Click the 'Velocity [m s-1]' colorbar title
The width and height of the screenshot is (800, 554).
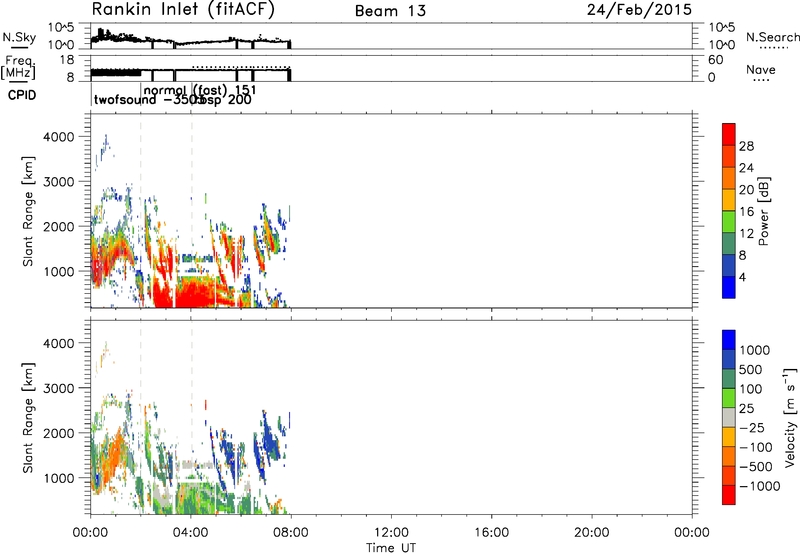[790, 417]
